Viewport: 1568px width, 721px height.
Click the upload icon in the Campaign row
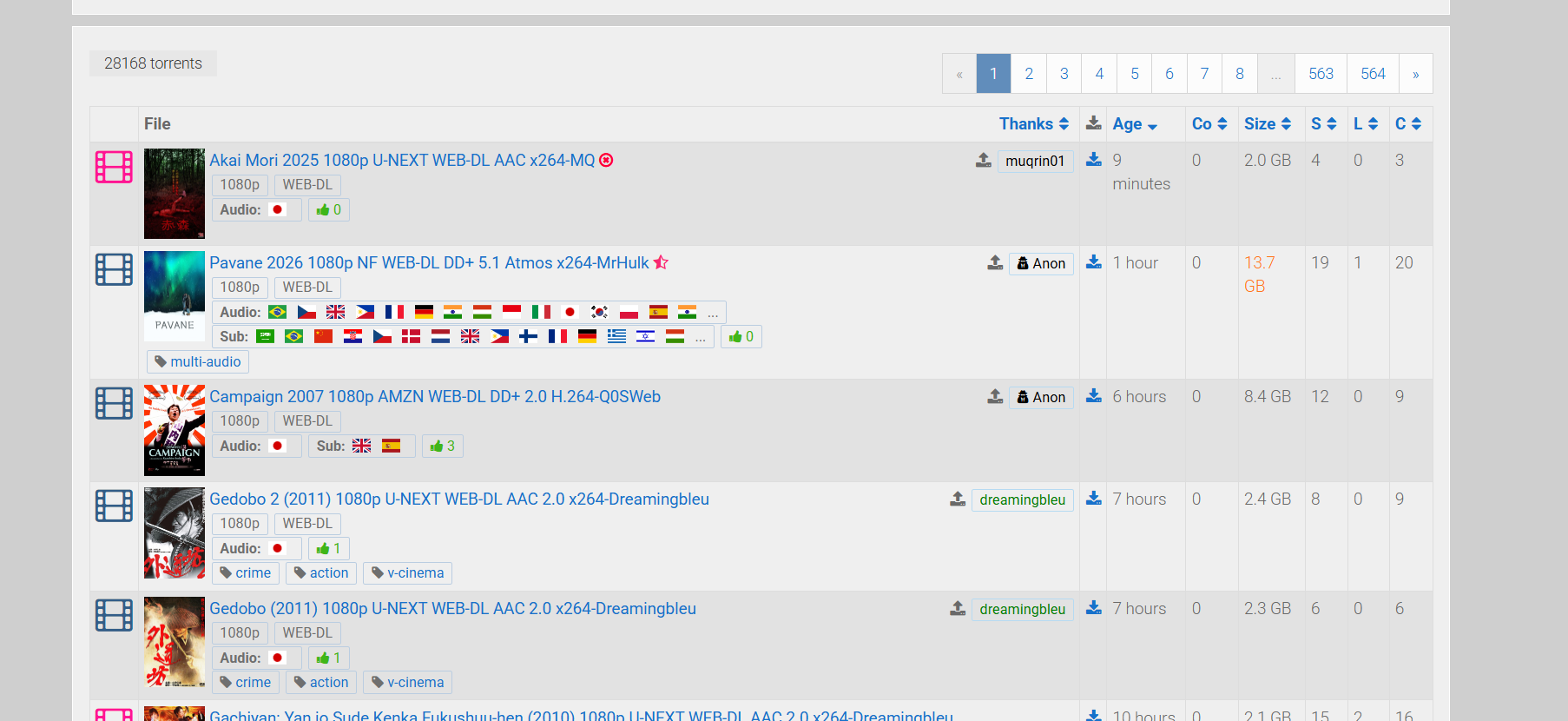pos(995,396)
